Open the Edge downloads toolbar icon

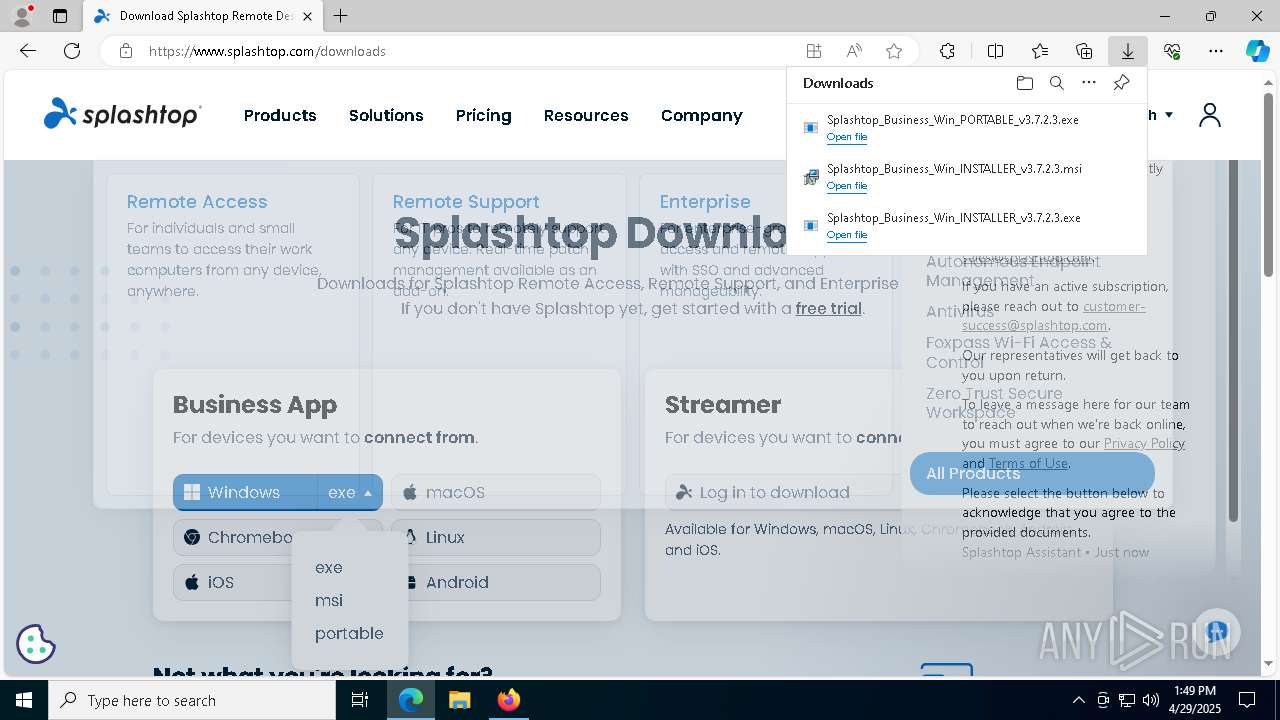[x=1127, y=51]
